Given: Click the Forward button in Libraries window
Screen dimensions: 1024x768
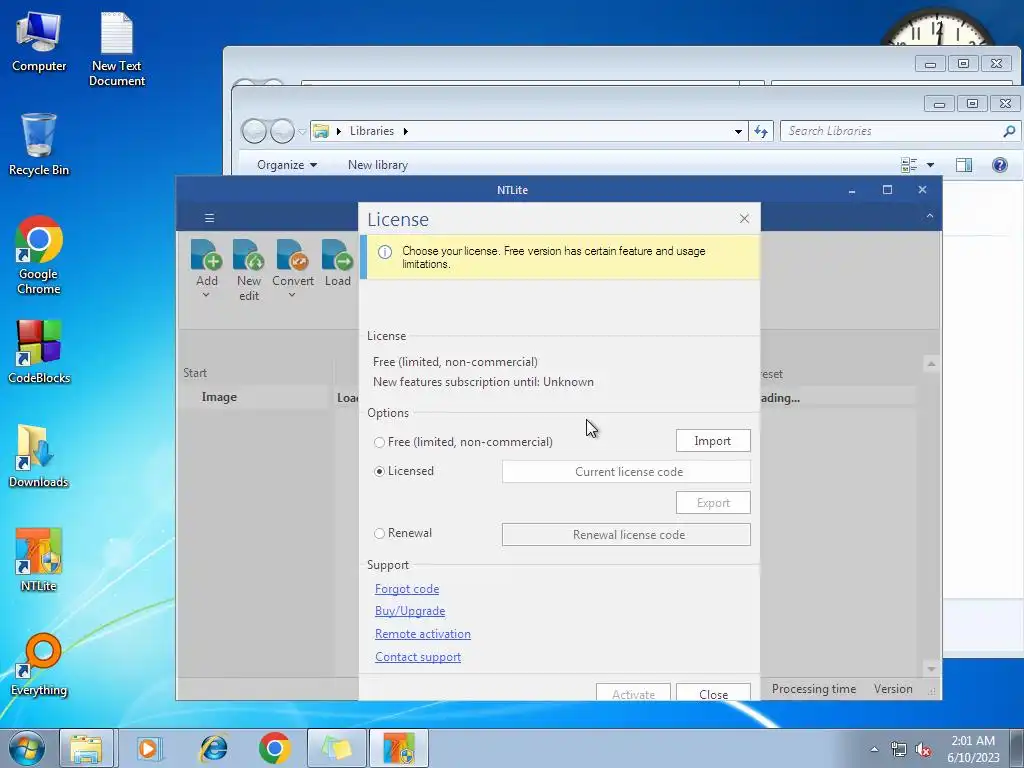Looking at the screenshot, I should (282, 131).
